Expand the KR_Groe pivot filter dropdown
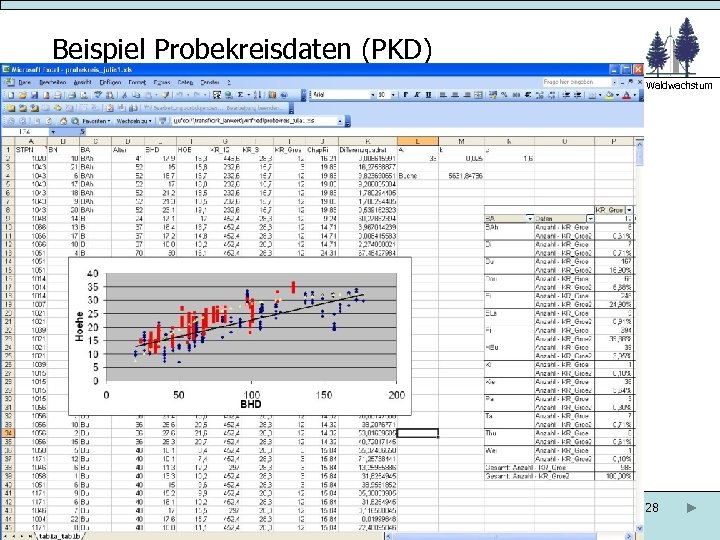The image size is (720, 540). [x=629, y=210]
